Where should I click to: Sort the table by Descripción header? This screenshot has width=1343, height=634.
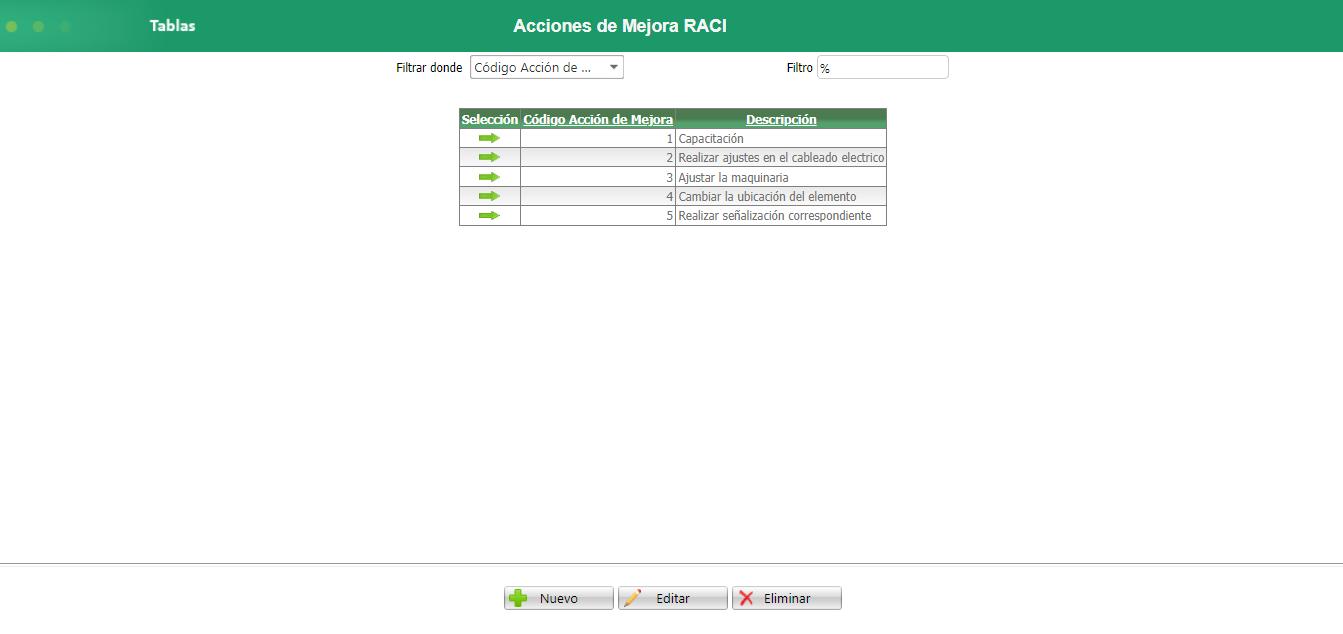coord(781,119)
